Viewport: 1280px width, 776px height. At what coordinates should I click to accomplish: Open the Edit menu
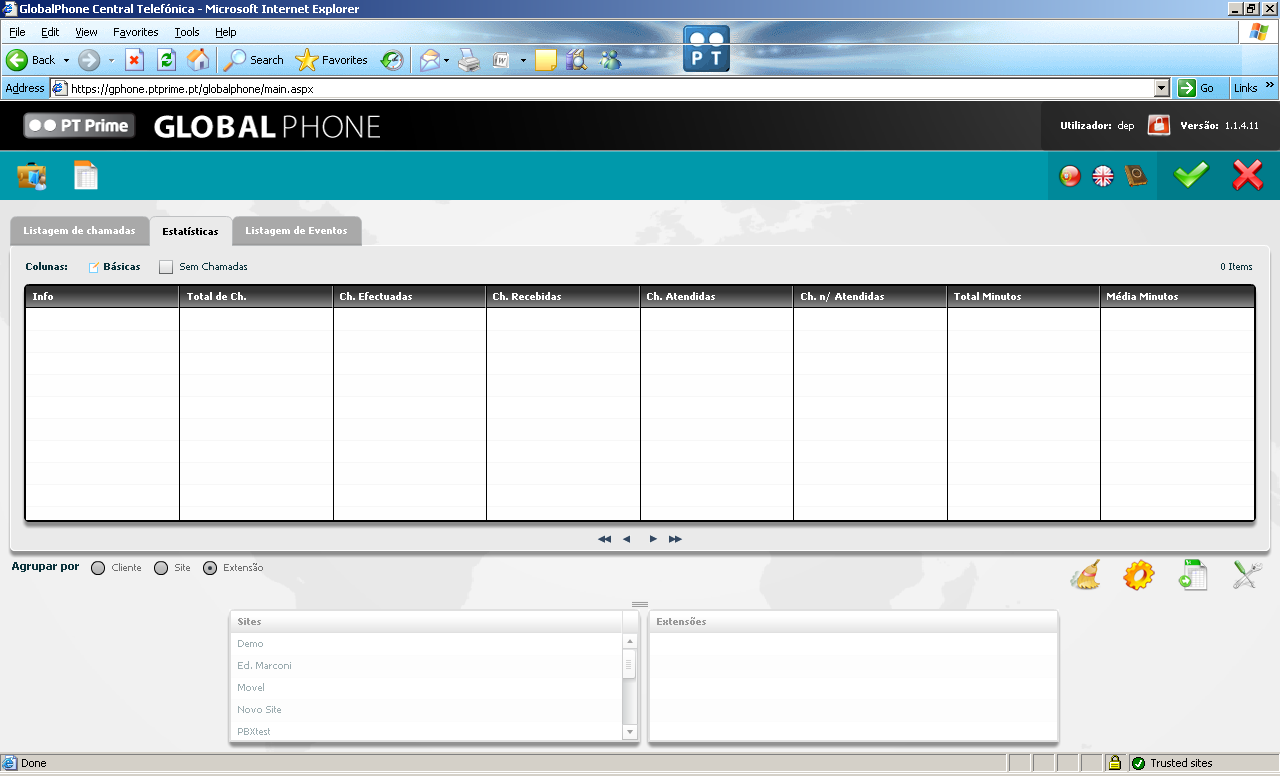tap(50, 32)
